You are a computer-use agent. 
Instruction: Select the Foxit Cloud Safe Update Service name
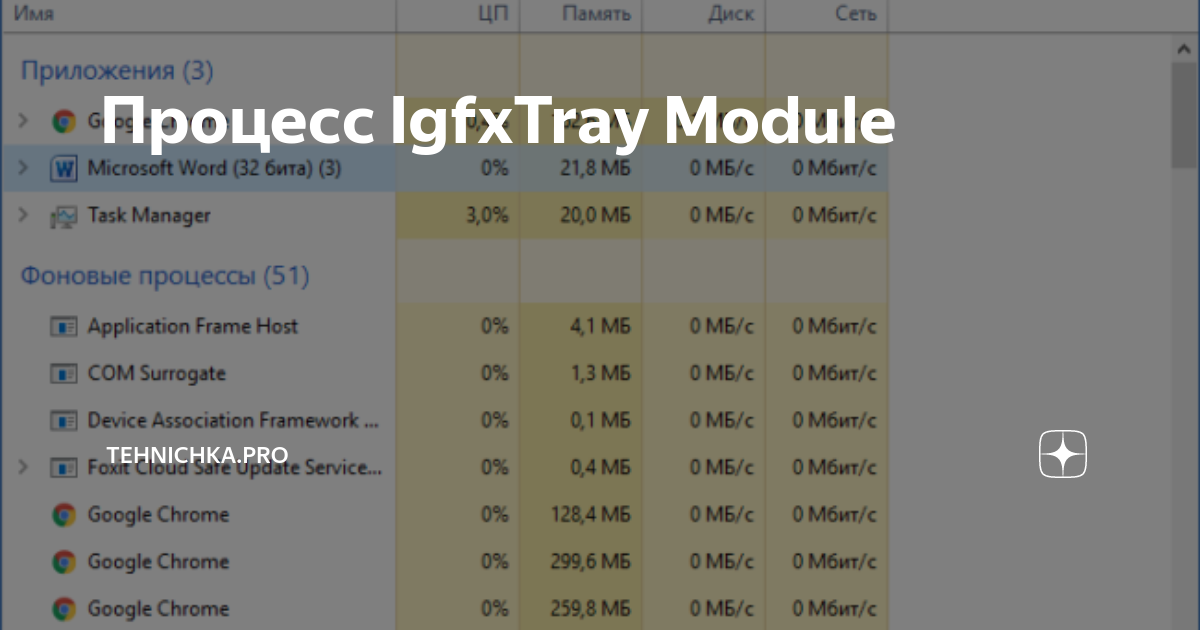point(235,467)
